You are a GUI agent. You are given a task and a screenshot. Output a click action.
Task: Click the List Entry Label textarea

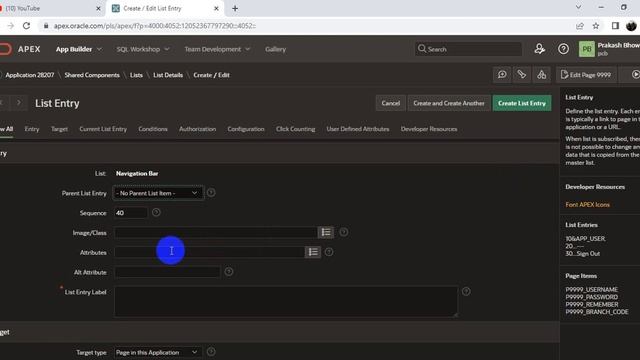(286, 302)
